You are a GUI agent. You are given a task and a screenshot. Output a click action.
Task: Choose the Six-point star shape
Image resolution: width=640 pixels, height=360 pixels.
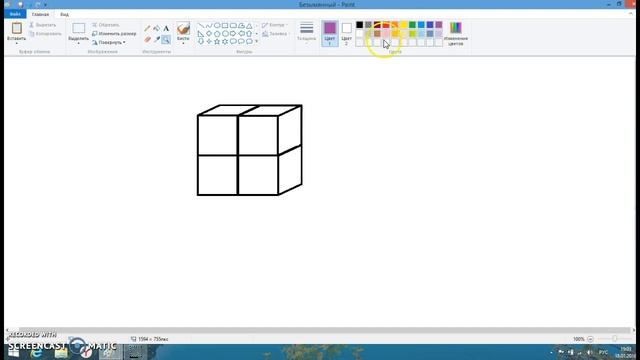(x=225, y=42)
